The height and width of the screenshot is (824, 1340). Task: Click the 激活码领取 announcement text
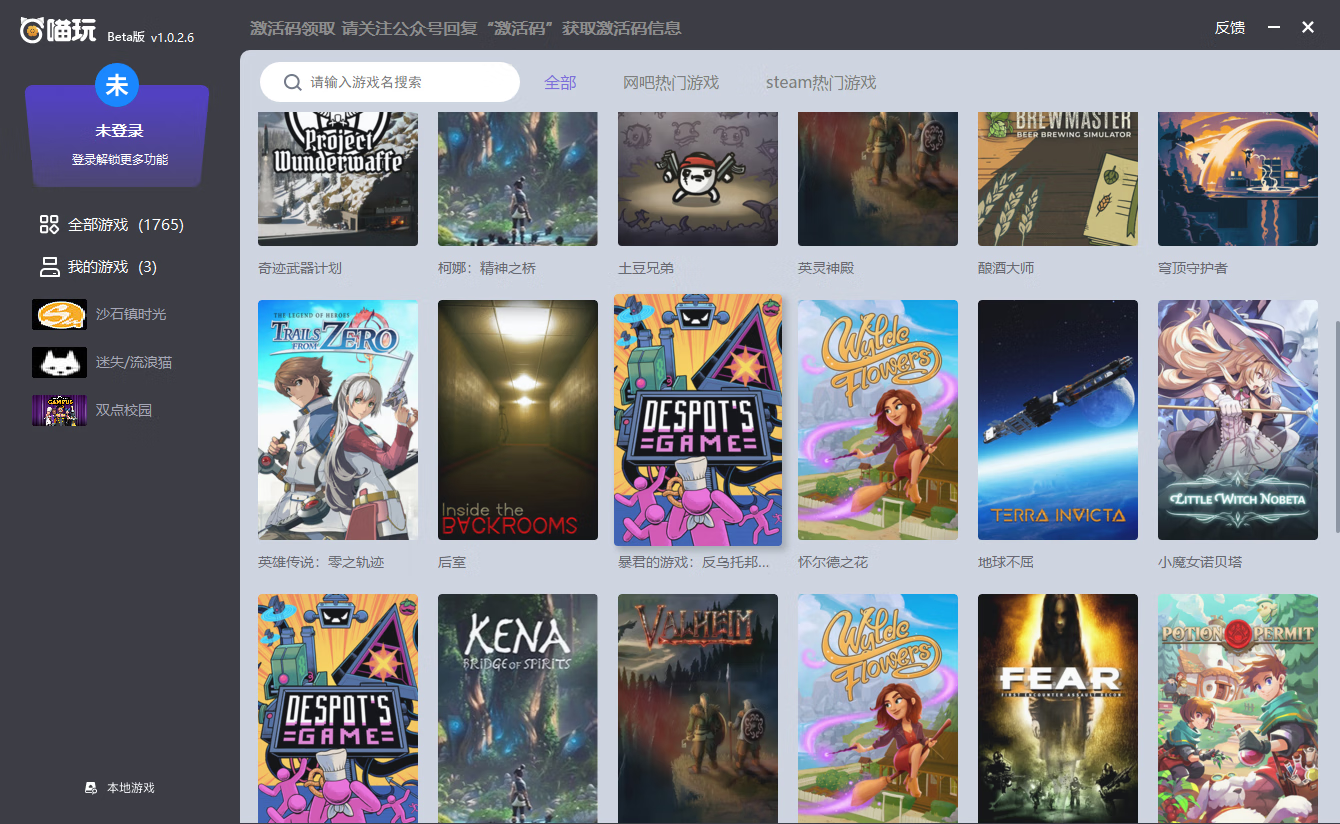(x=466, y=28)
